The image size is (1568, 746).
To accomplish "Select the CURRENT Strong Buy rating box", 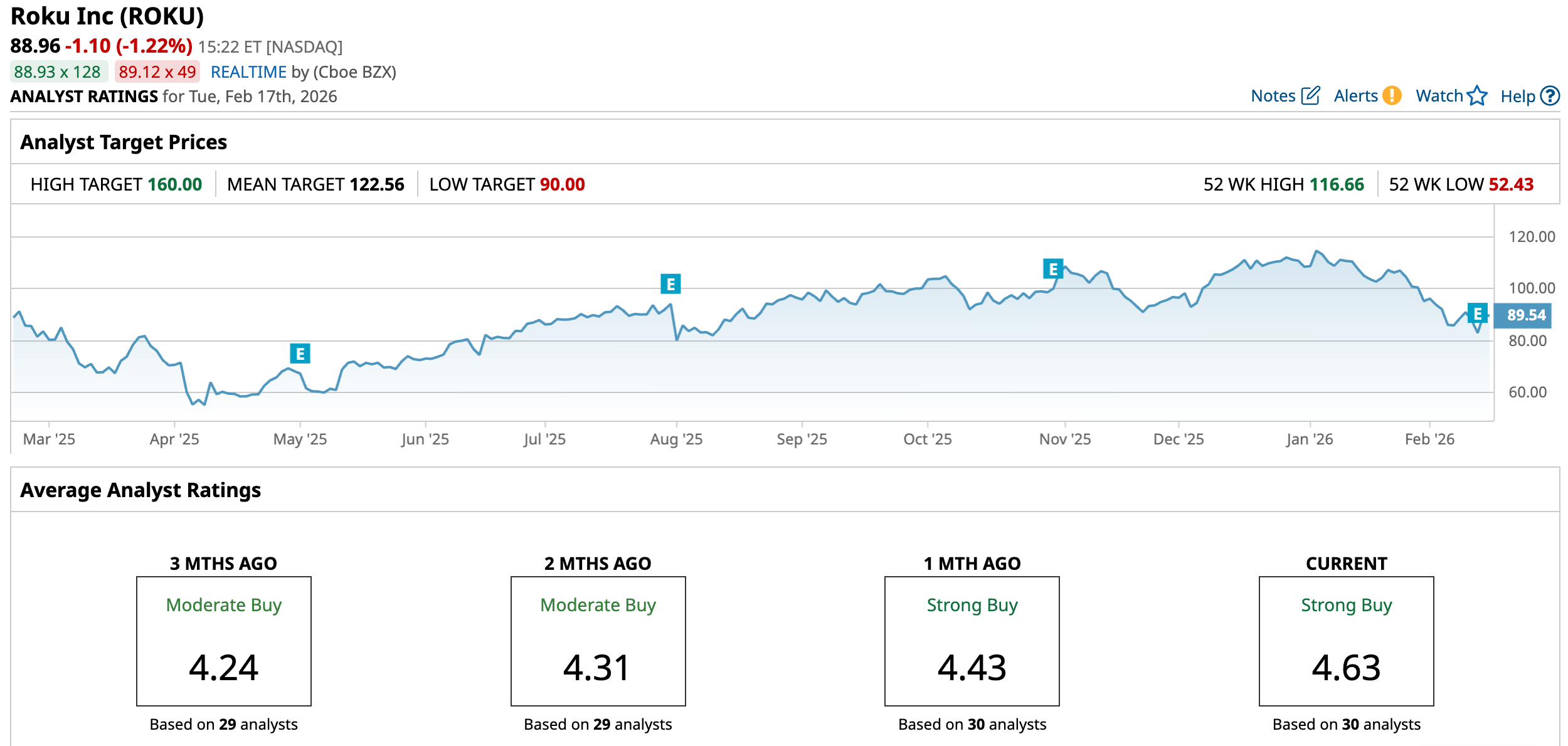I will pos(1346,641).
